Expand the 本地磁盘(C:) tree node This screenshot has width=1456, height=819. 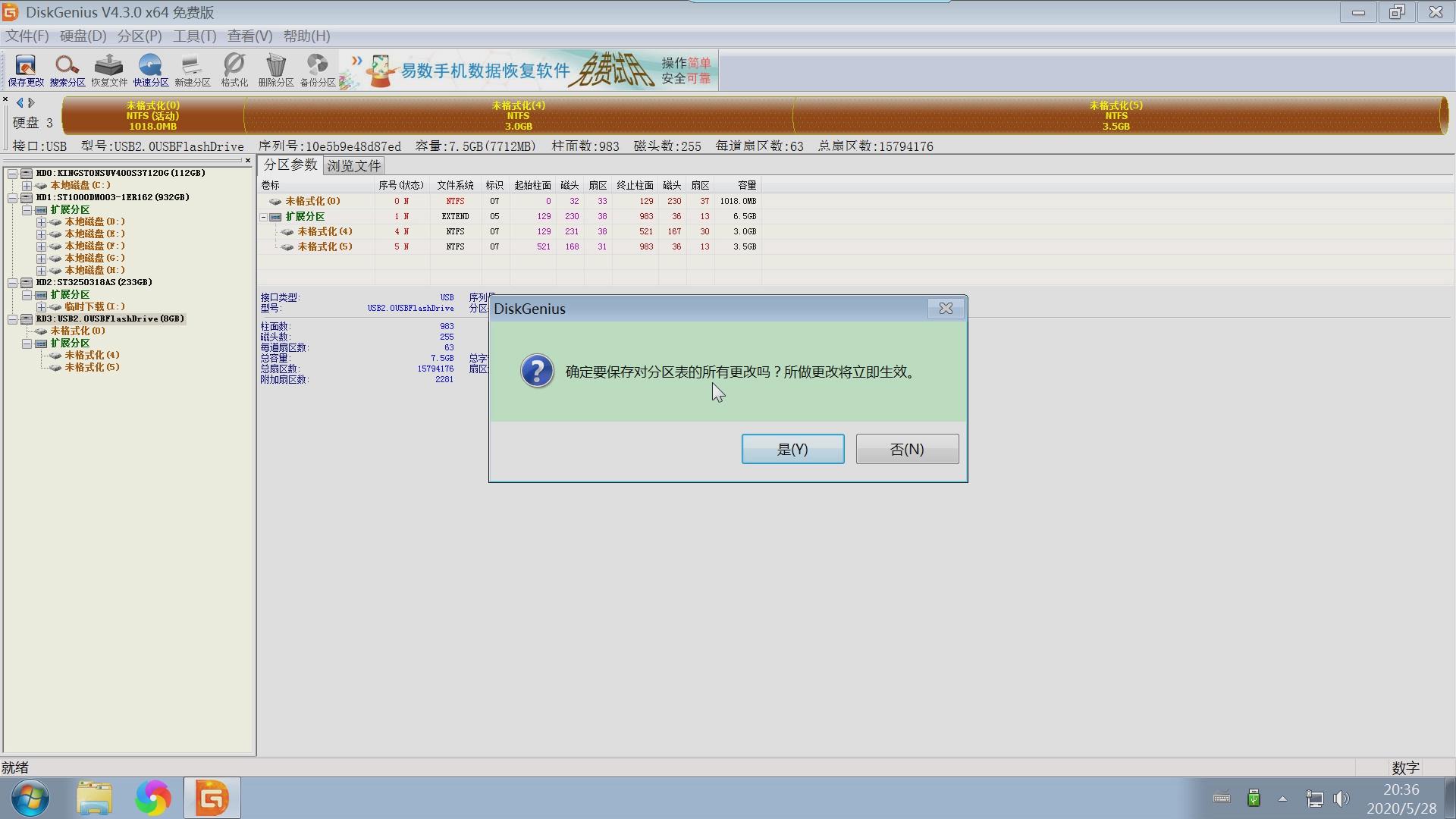(x=27, y=184)
